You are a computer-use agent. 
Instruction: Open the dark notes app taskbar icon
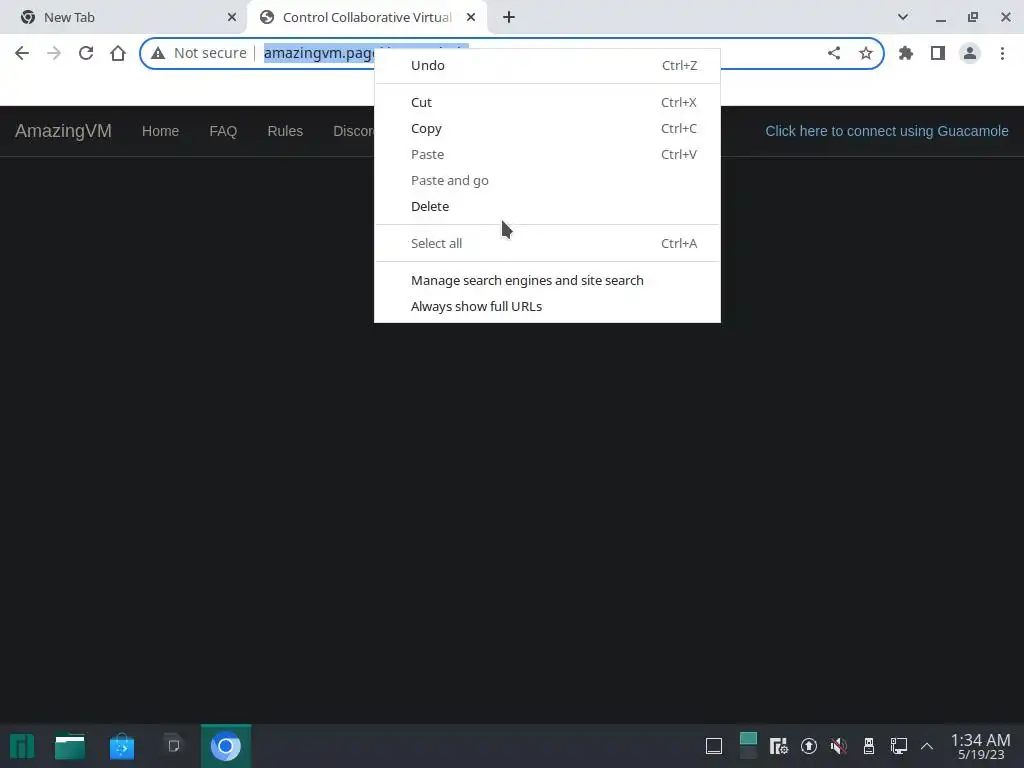(174, 746)
